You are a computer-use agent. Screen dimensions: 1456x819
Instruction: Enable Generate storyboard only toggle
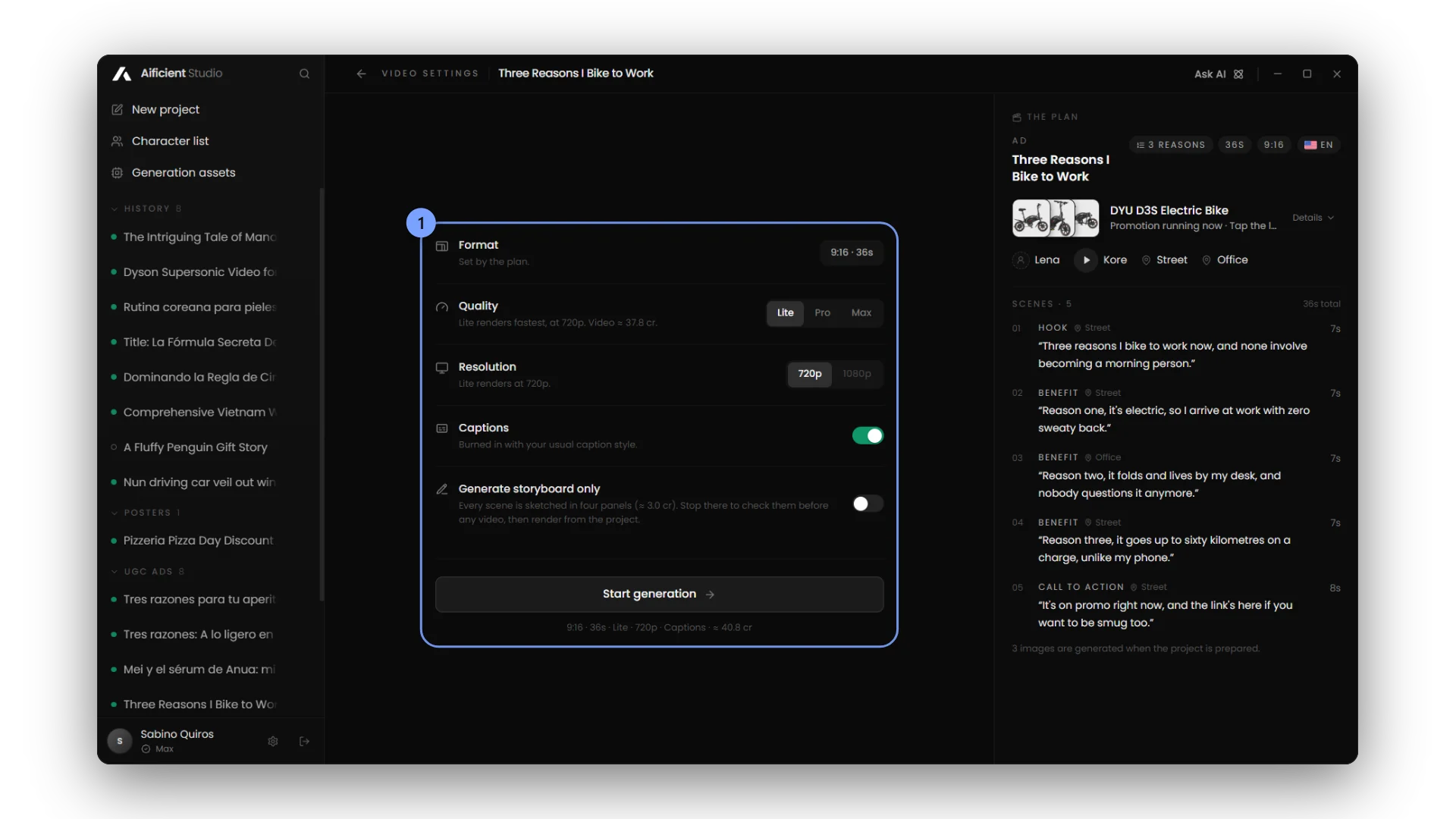click(x=868, y=504)
